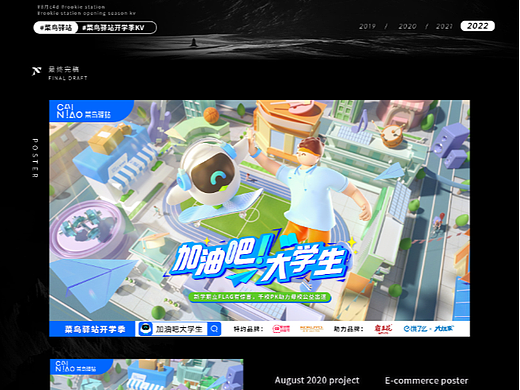Click the orange sponsor logo

click(312, 329)
